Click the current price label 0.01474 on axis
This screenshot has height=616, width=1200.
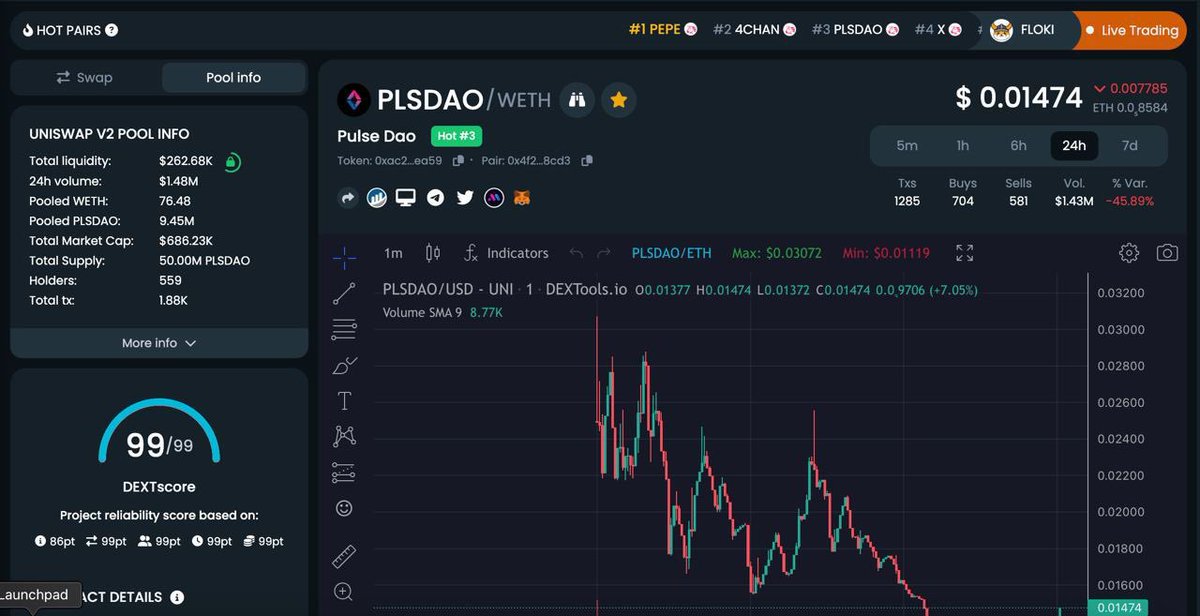tap(1118, 608)
